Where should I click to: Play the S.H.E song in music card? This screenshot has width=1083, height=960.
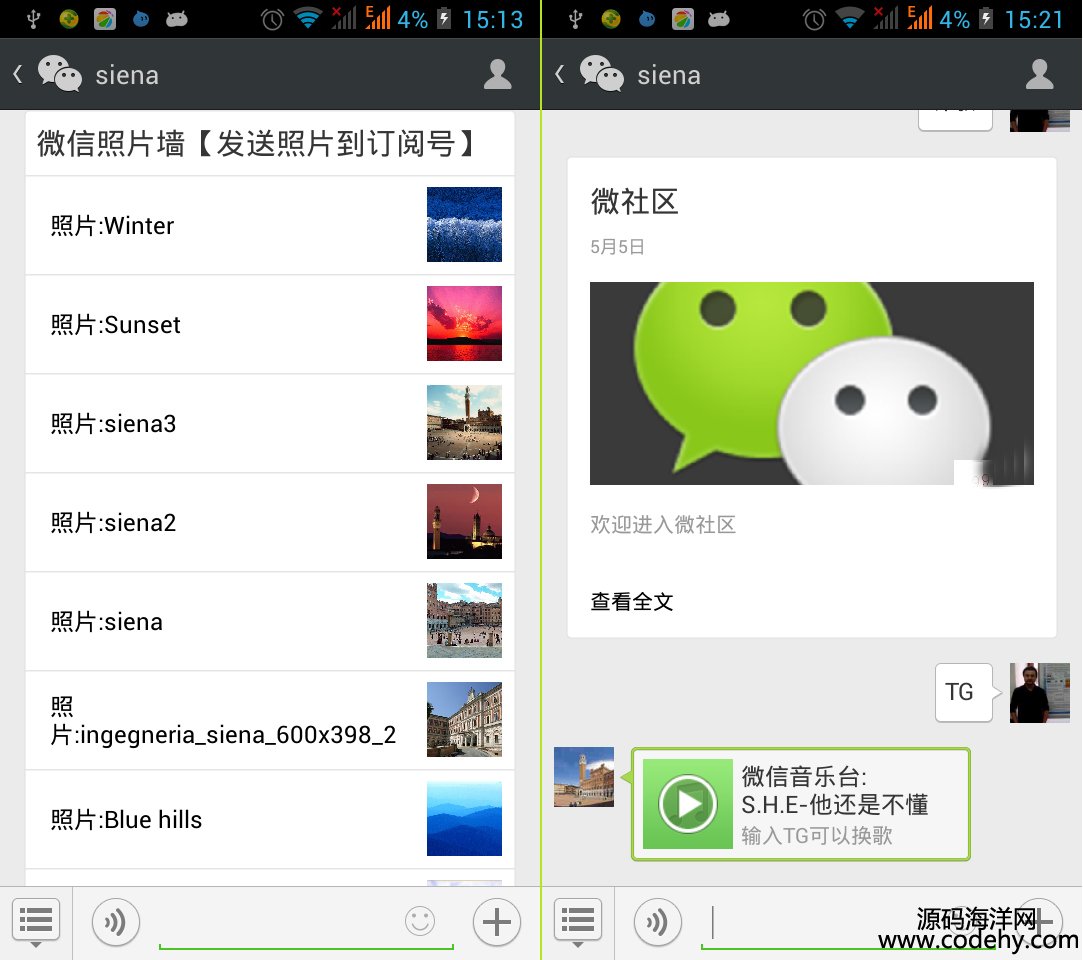tap(687, 804)
